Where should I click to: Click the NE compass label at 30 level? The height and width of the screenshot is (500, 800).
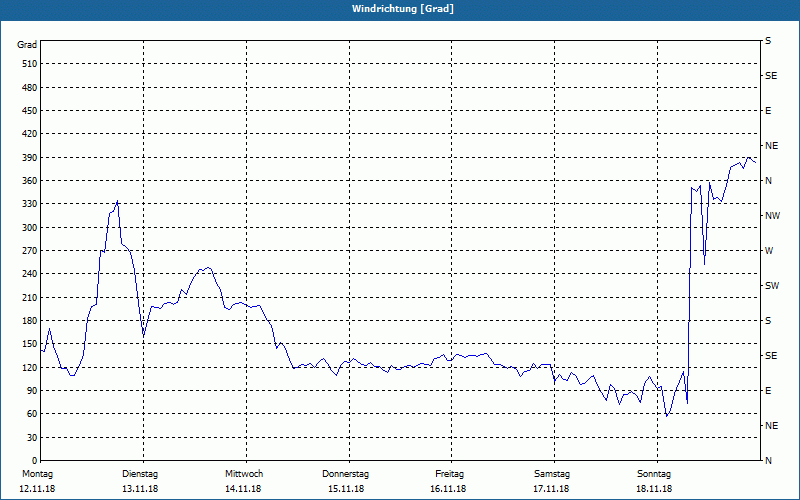(x=771, y=426)
